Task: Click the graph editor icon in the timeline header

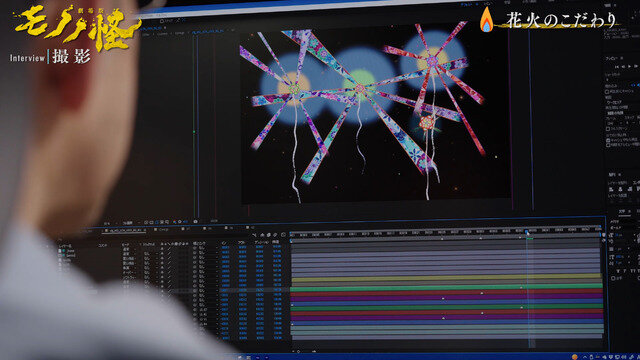Action: coord(283,235)
